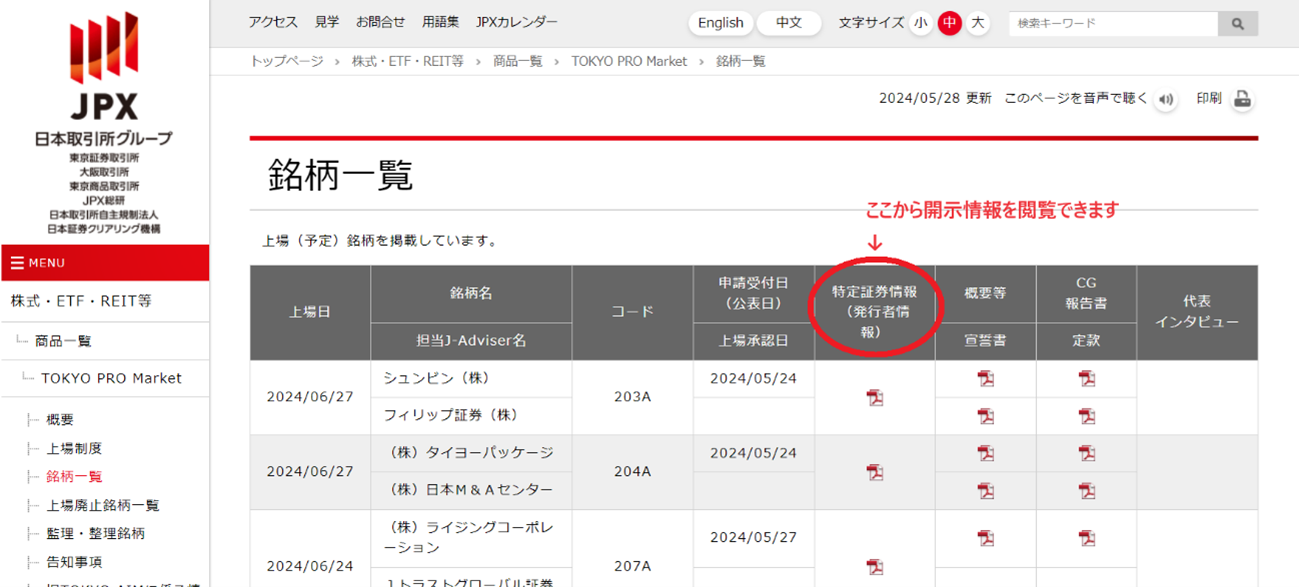Go to TOKYO PRO Market in the breadcrumb
This screenshot has width=1299, height=587.
pos(629,61)
